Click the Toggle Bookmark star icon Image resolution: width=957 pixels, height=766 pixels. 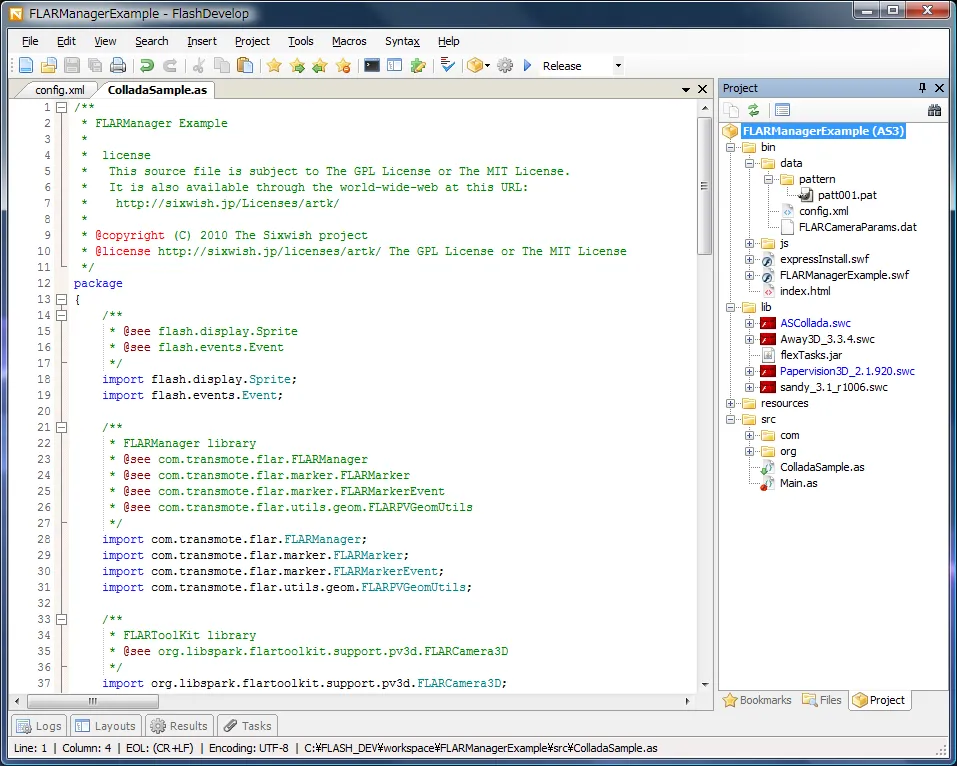tap(274, 65)
